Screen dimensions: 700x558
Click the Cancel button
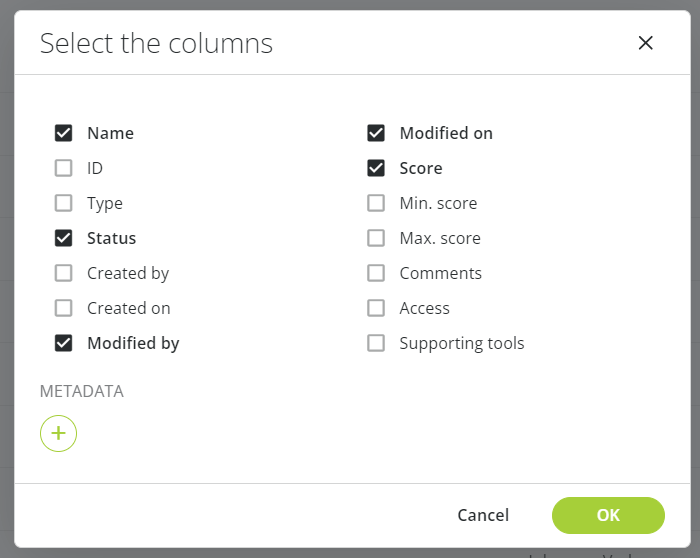click(x=483, y=515)
